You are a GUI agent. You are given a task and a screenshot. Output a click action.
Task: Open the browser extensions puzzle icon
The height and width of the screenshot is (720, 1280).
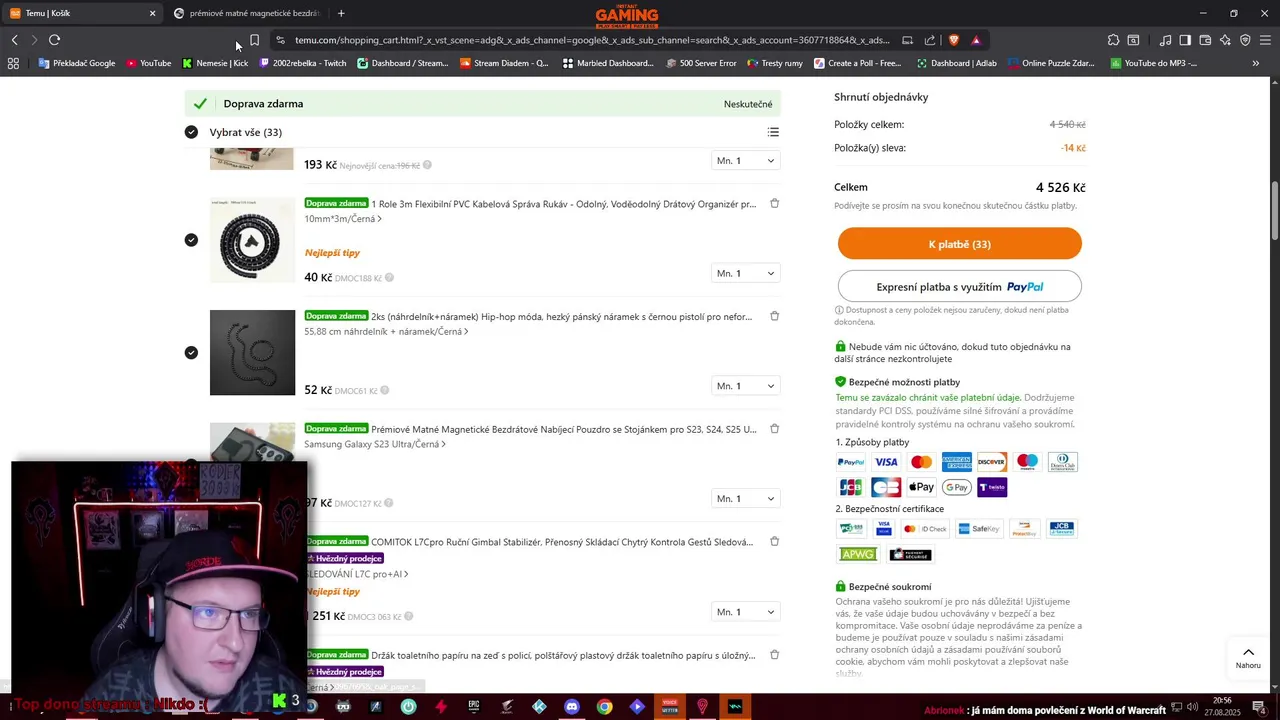click(x=1113, y=40)
